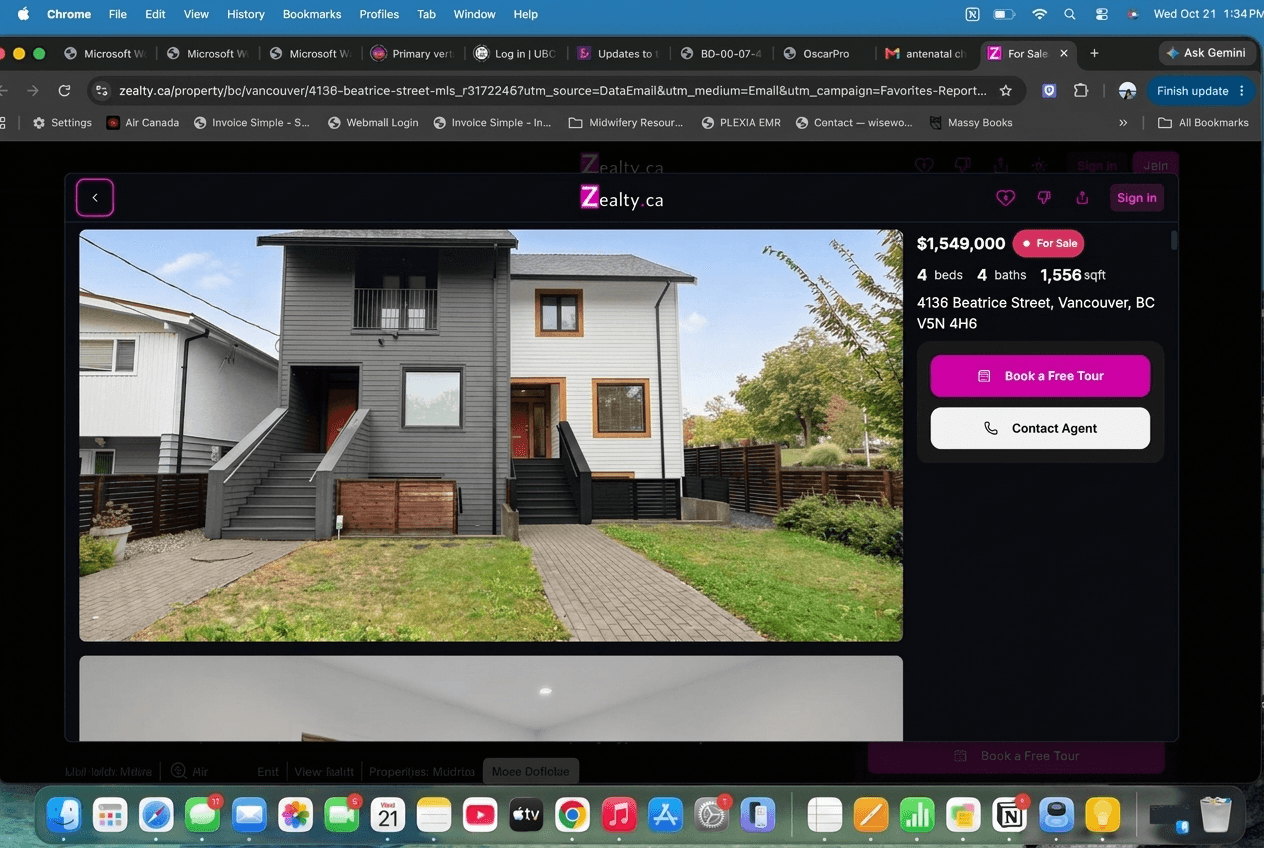Open the Music app from the dock
Viewport: 1264px width, 848px height.
[619, 814]
